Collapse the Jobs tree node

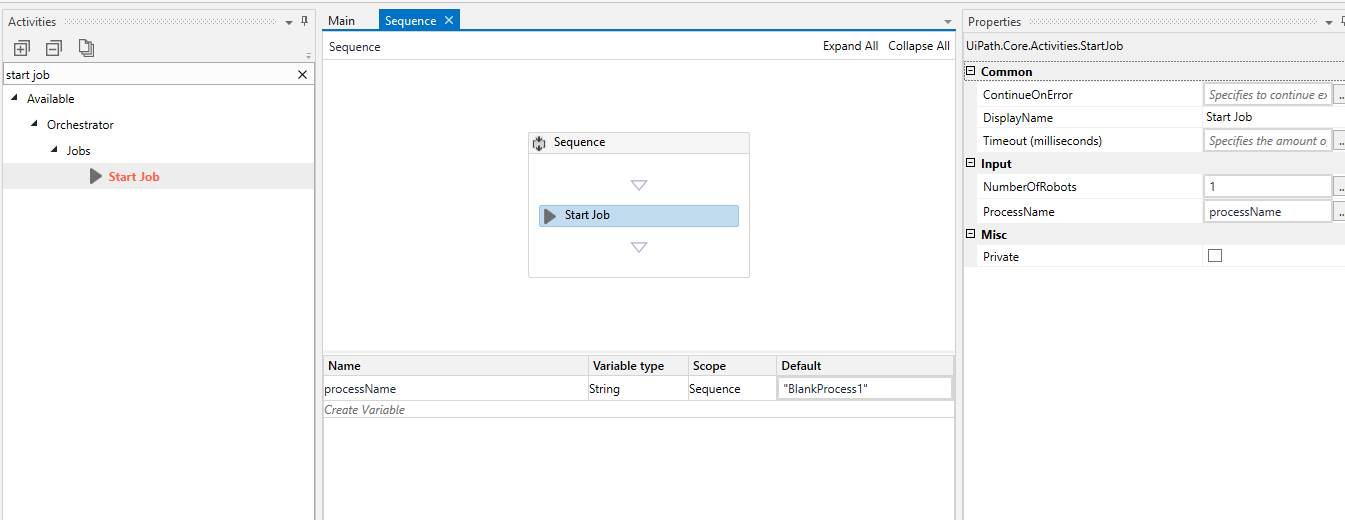55,150
